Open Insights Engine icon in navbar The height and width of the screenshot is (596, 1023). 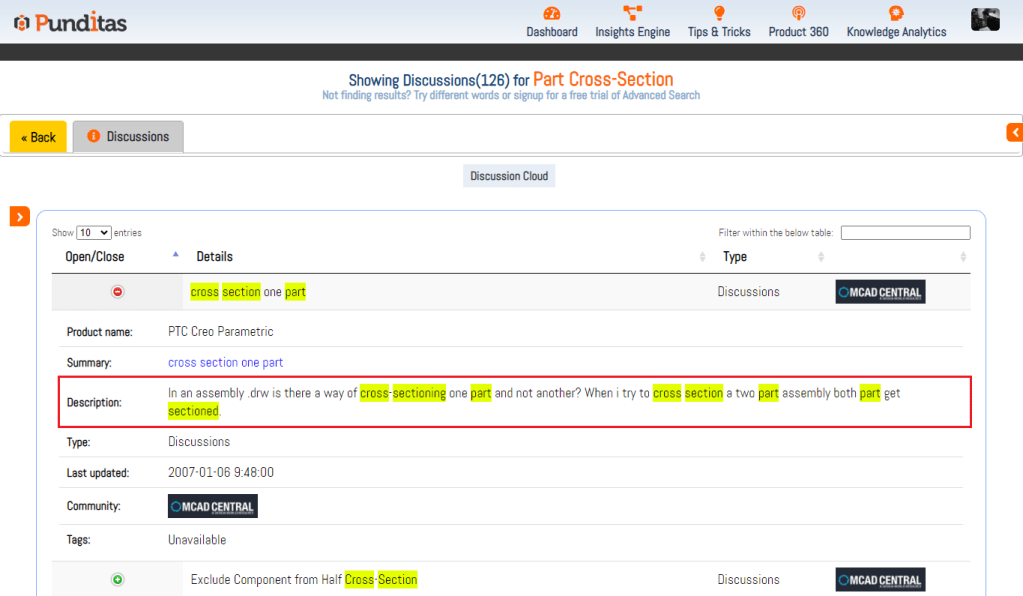click(x=632, y=14)
